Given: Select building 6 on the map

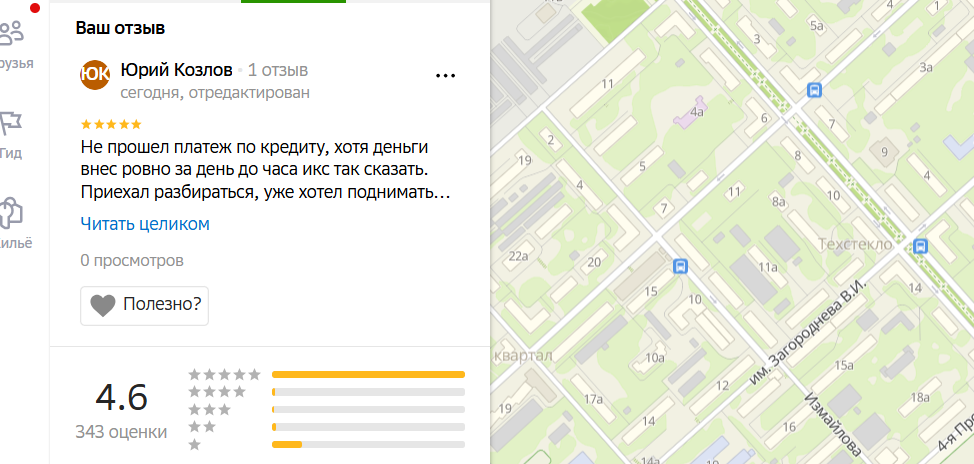Looking at the screenshot, I should 765,118.
